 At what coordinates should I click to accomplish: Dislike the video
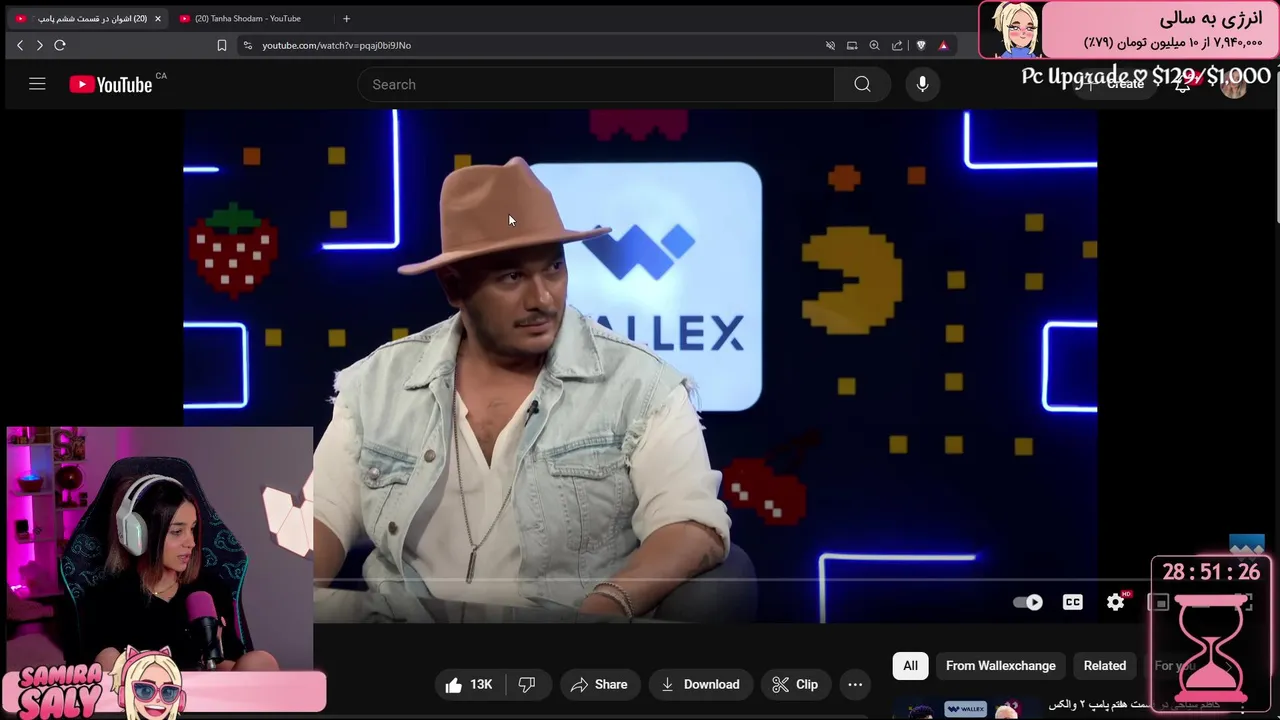(x=527, y=685)
